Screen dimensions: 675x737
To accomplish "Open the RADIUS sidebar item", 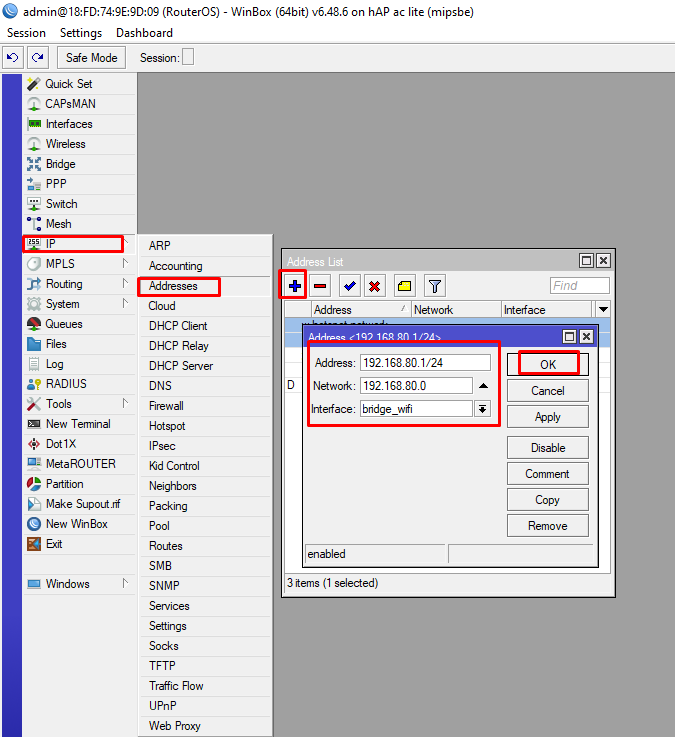I will coord(79,384).
